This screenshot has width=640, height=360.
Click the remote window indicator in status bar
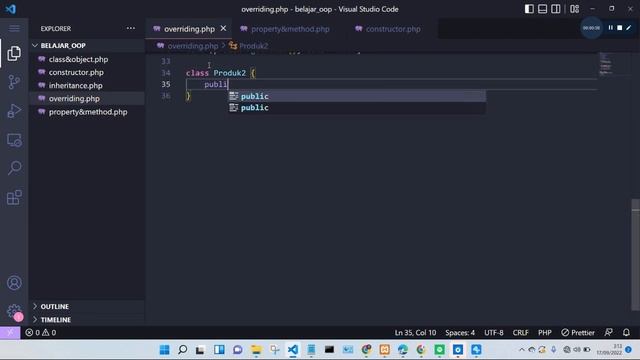coord(10,333)
